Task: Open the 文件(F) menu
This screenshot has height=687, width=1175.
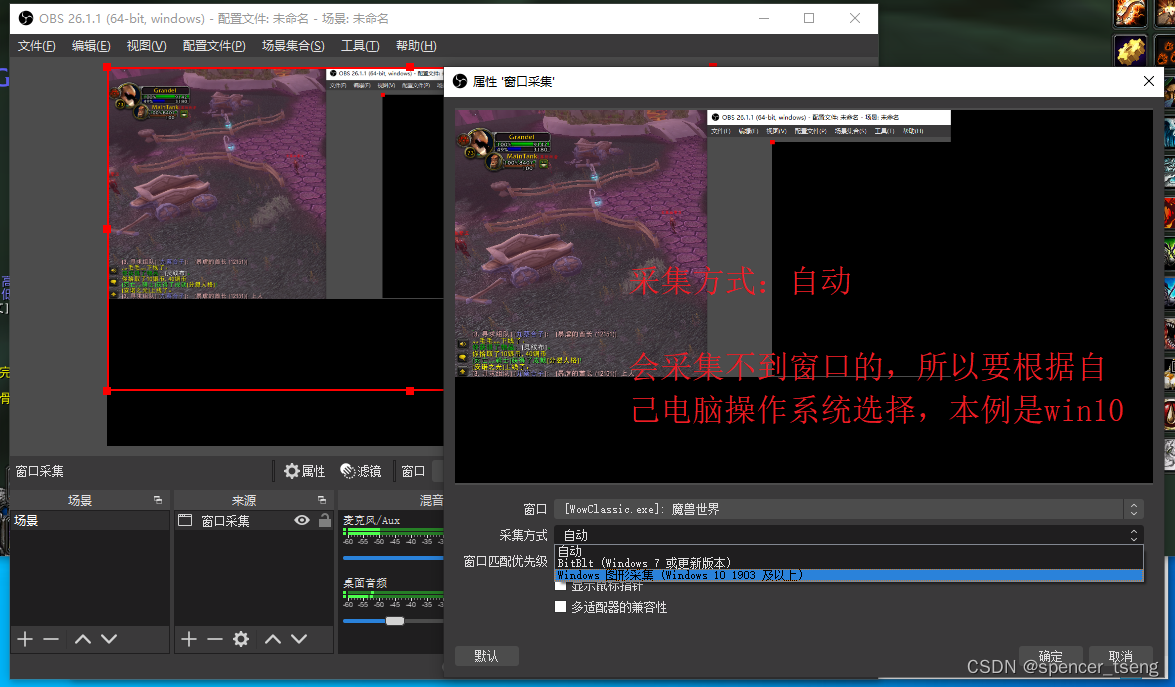Action: tap(37, 46)
